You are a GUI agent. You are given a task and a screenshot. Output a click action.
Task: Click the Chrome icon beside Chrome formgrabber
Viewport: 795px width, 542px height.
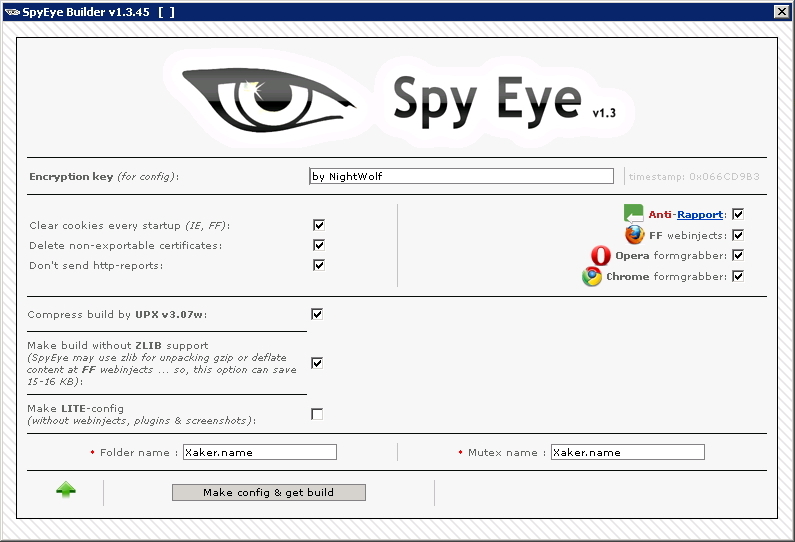click(x=592, y=277)
